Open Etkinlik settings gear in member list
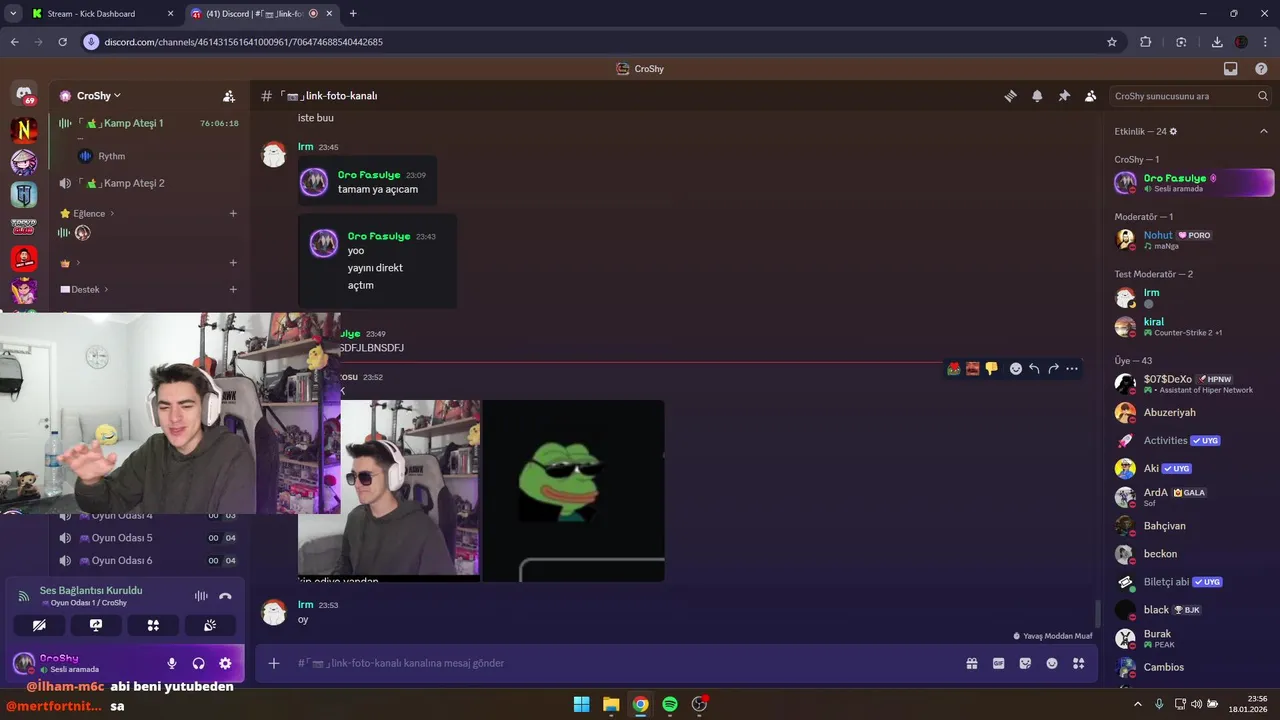The width and height of the screenshot is (1280, 720). point(1173,132)
